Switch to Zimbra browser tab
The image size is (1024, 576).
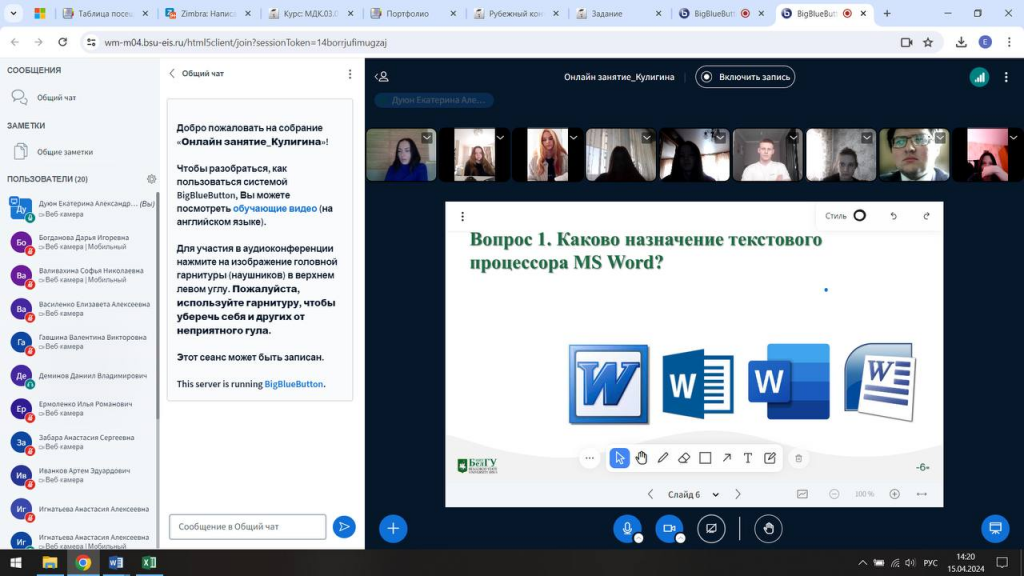pyautogui.click(x=207, y=13)
